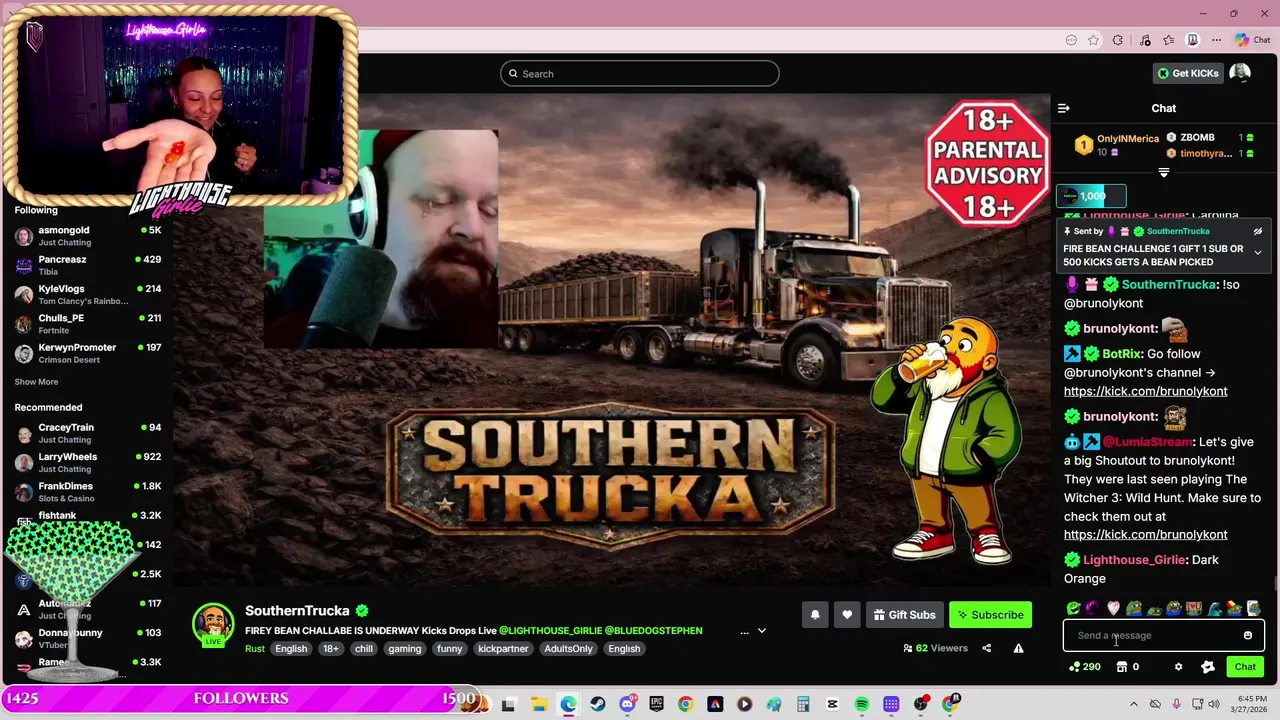Open FrankDimes recommended channel
Viewport: 1280px width, 720px height.
click(x=88, y=492)
